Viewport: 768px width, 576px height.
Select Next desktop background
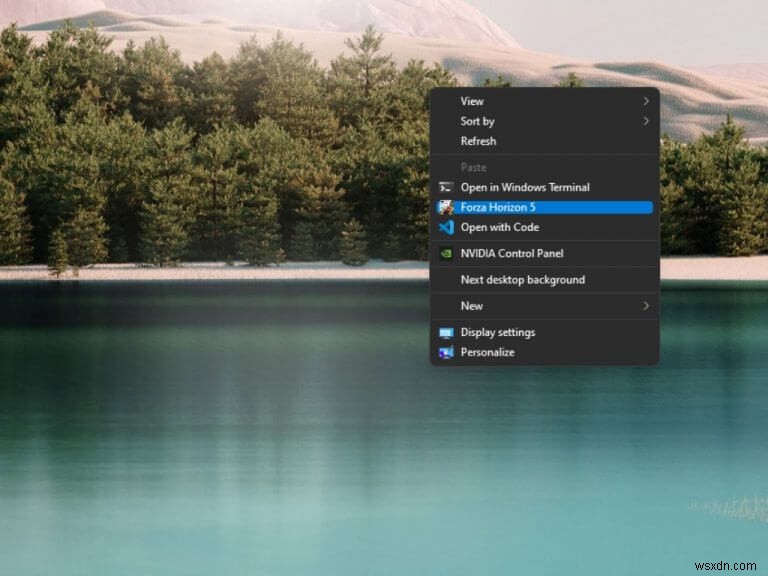(544, 280)
